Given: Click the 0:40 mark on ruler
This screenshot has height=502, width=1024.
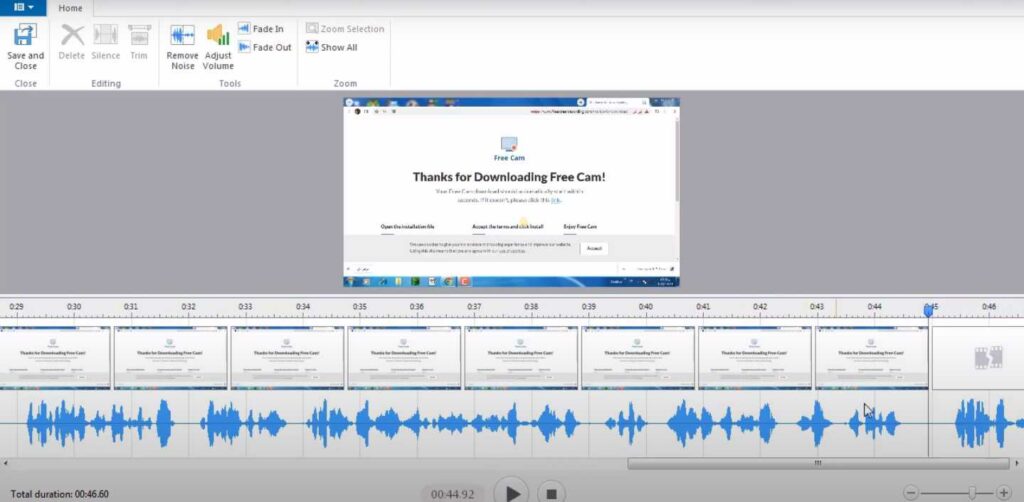Looking at the screenshot, I should (646, 306).
